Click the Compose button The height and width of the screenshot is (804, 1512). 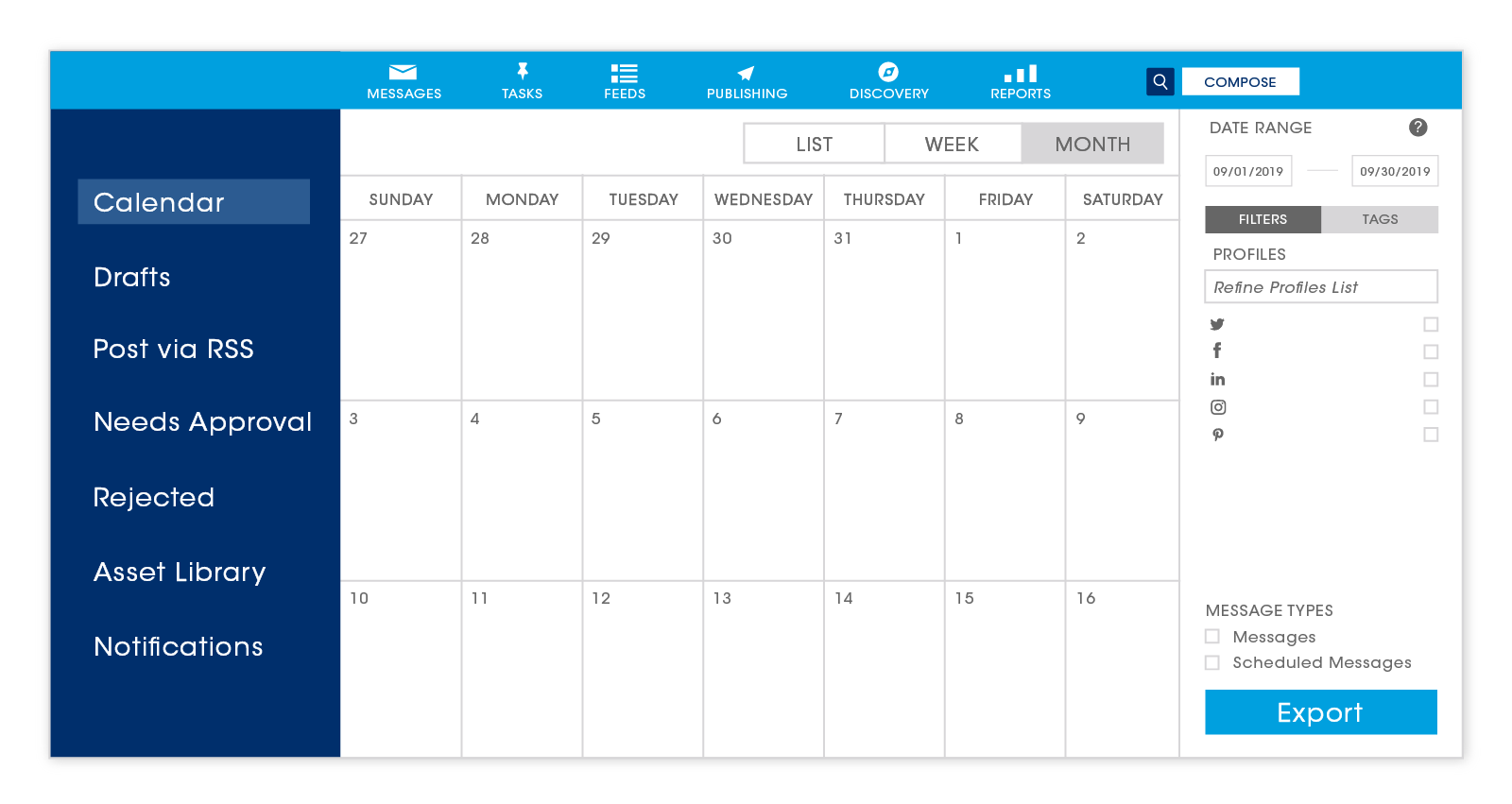1240,82
